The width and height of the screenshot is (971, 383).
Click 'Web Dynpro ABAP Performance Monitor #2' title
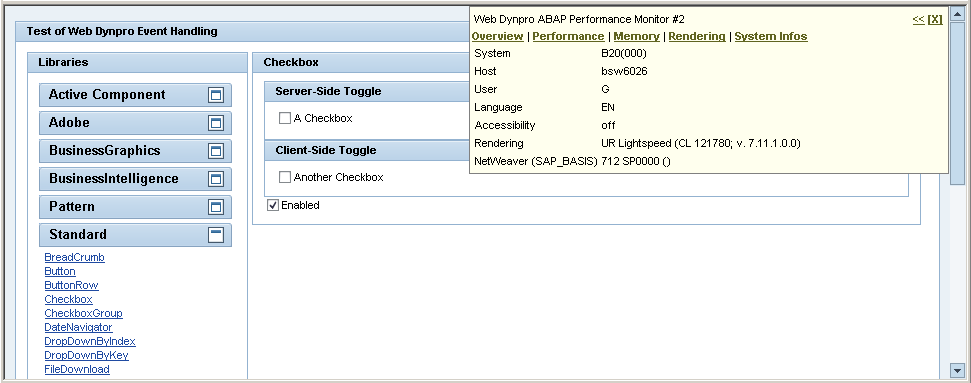tap(579, 20)
